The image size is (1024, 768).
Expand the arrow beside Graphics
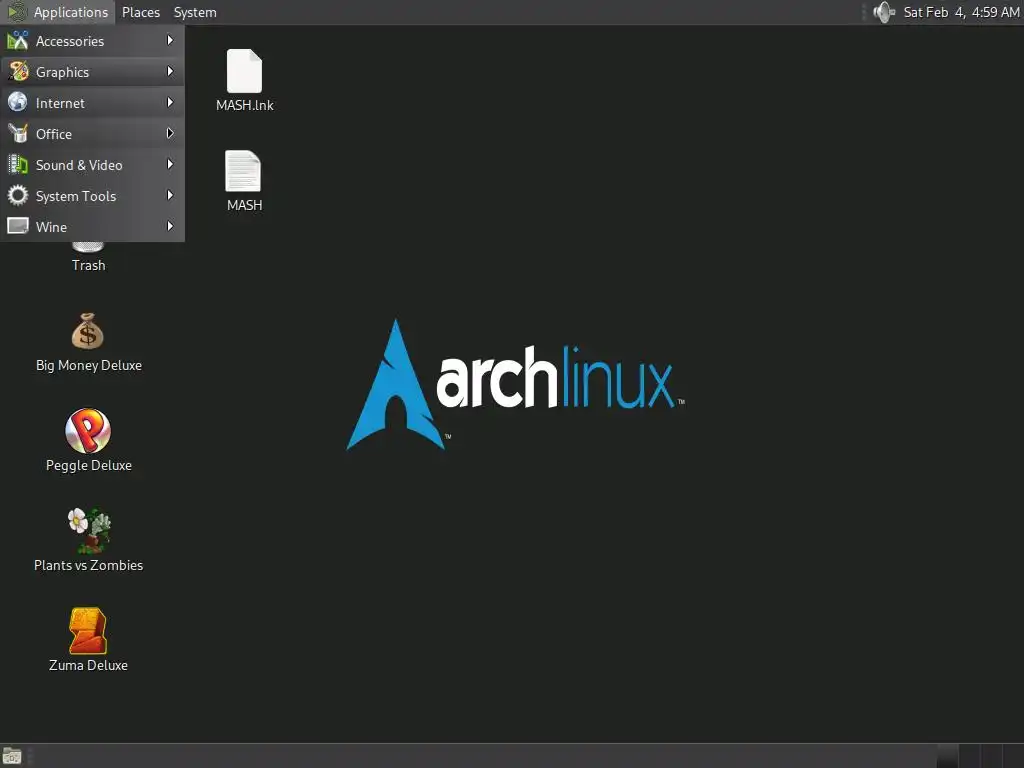[x=170, y=71]
